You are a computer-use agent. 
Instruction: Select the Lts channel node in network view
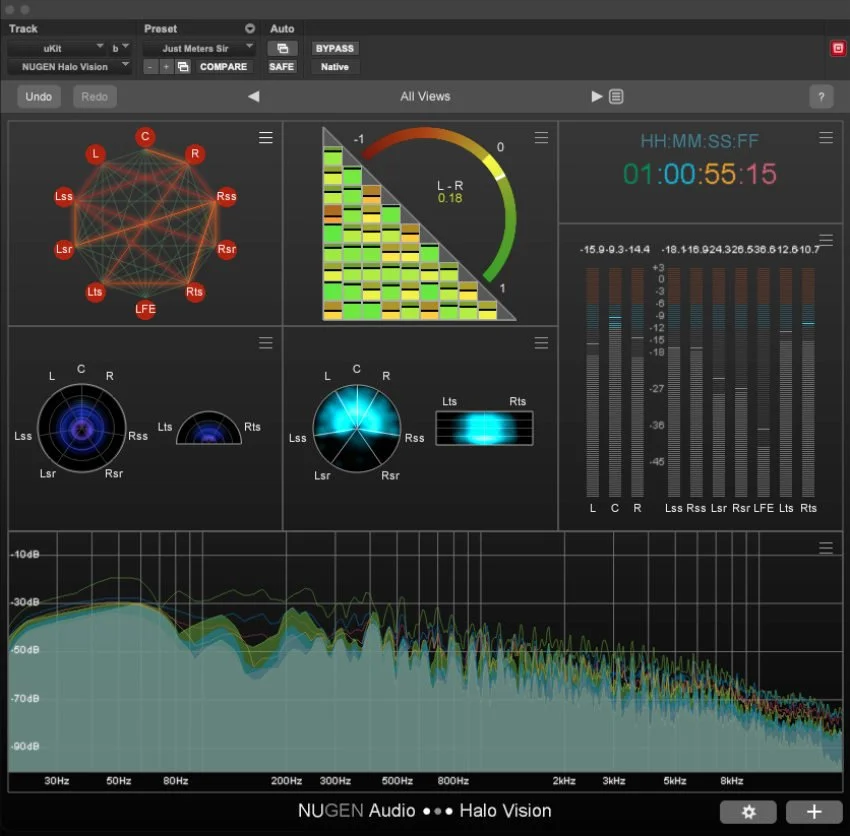click(x=95, y=292)
